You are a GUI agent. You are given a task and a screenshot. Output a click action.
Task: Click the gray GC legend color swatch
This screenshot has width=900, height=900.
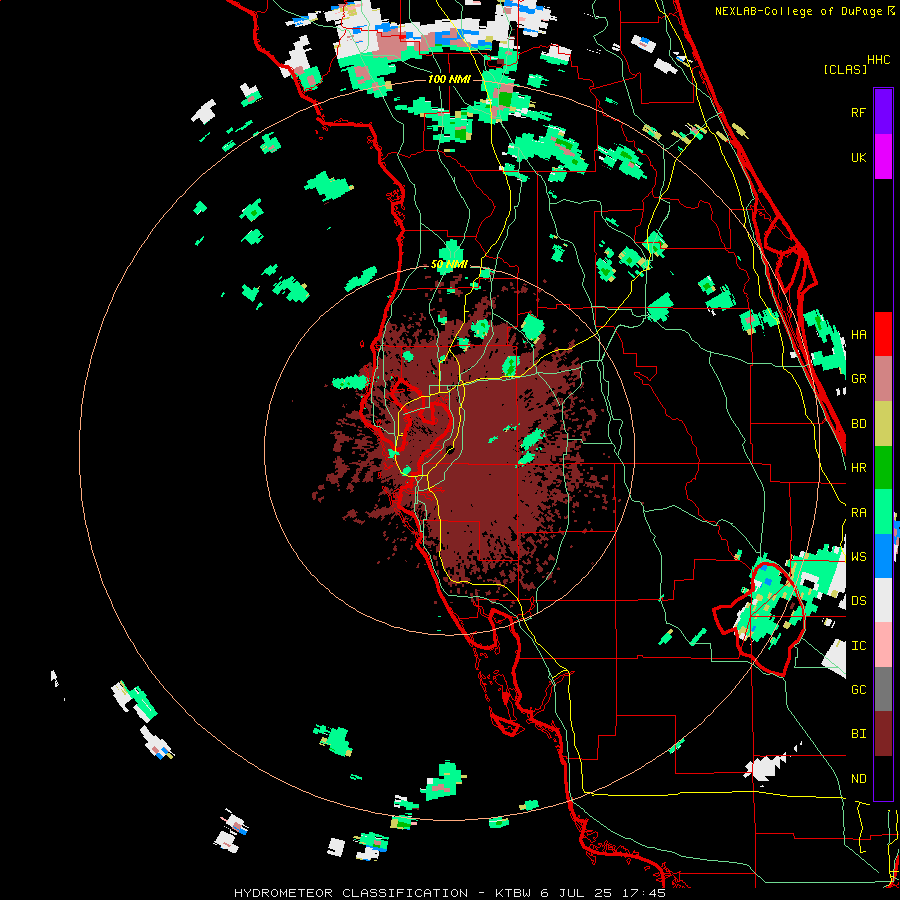pyautogui.click(x=883, y=689)
